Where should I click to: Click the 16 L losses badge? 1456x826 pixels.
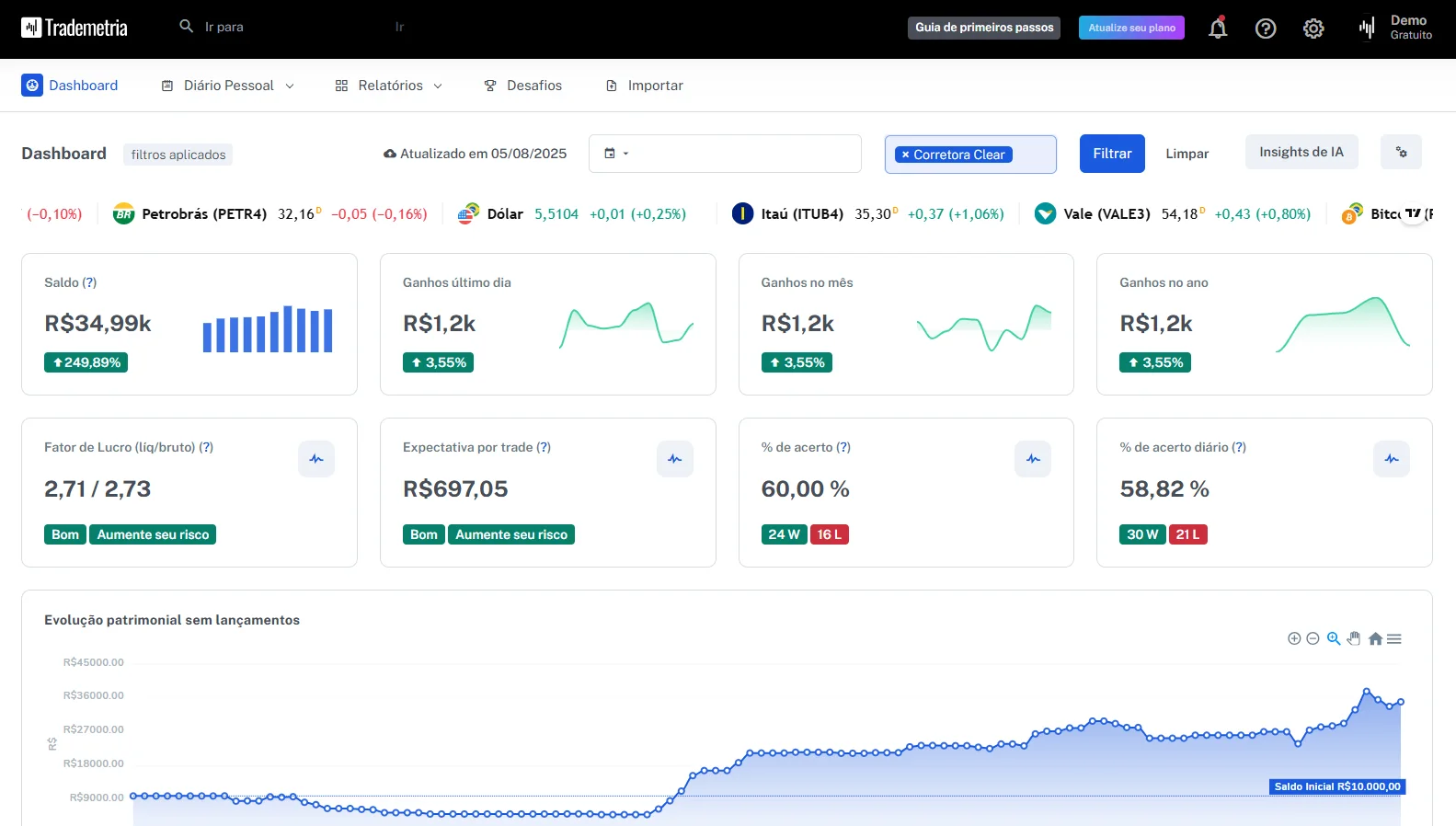pyautogui.click(x=830, y=534)
